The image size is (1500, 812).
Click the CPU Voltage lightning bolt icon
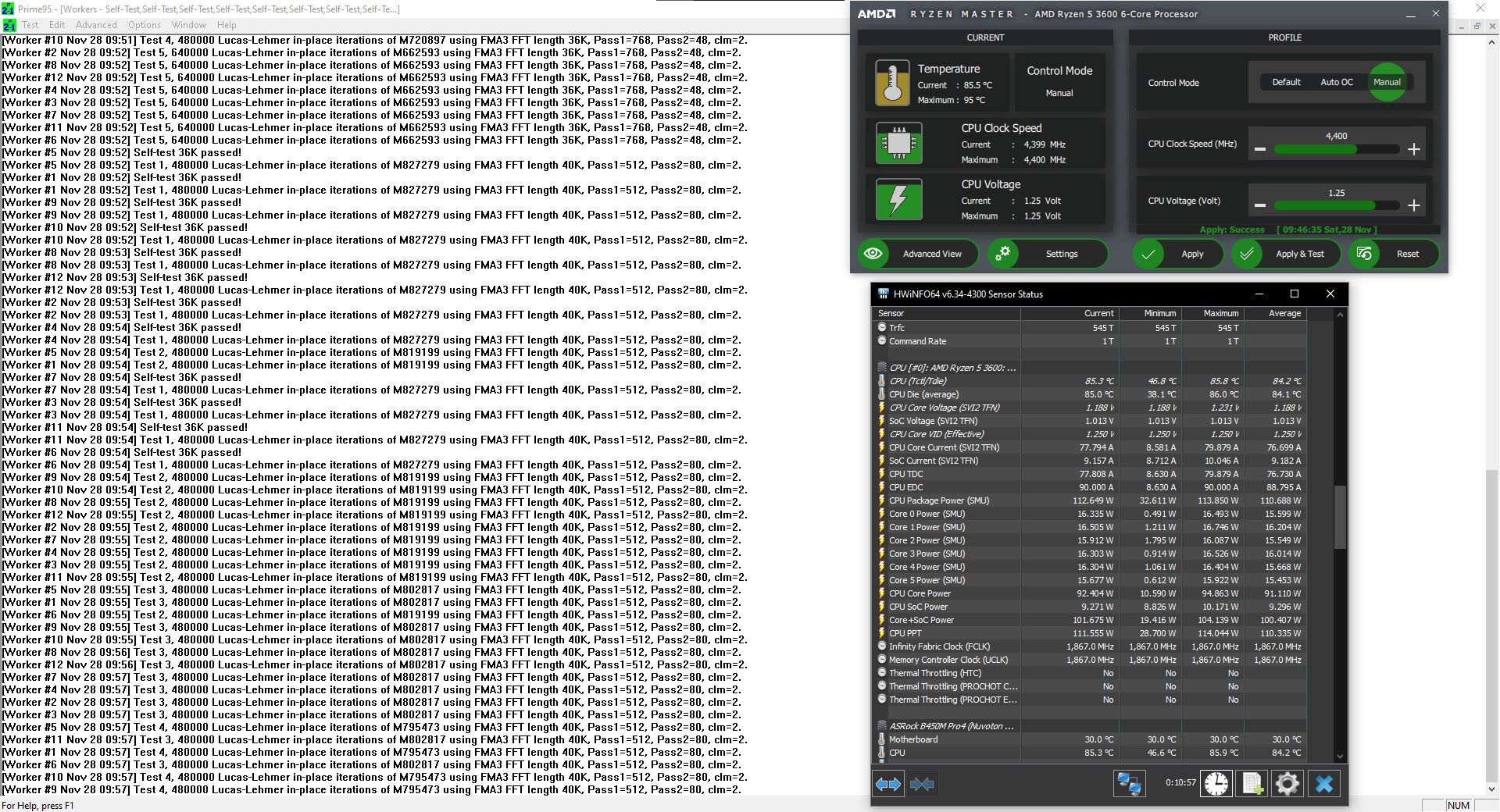pyautogui.click(x=898, y=199)
